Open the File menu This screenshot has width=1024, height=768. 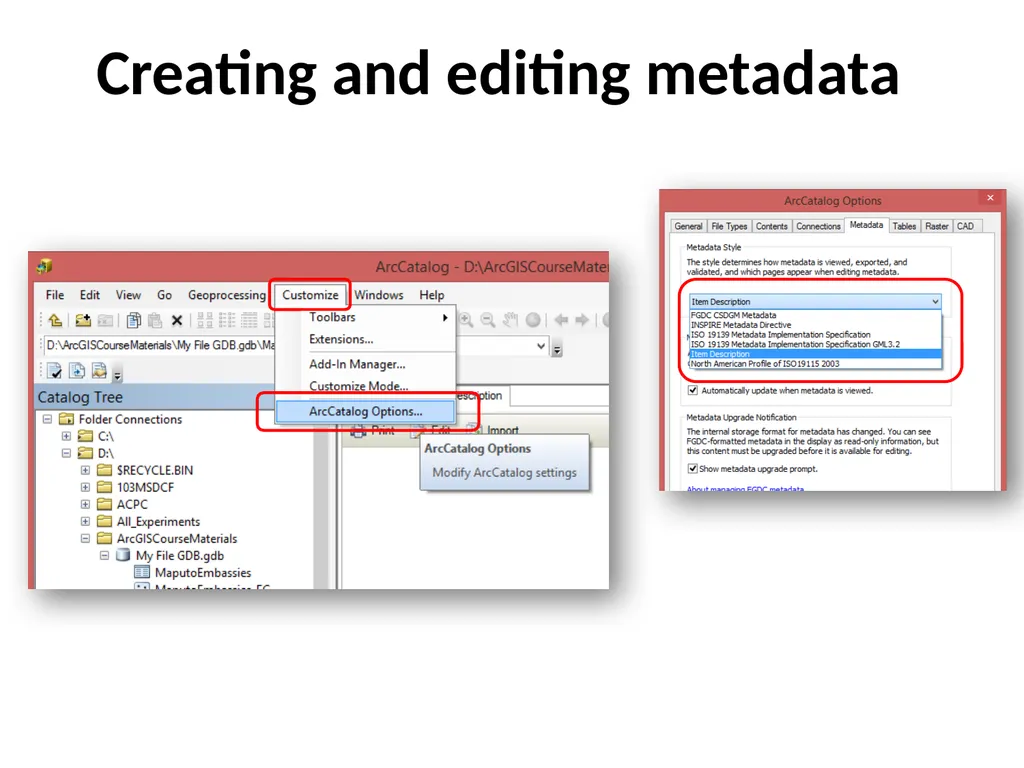pyautogui.click(x=55, y=295)
